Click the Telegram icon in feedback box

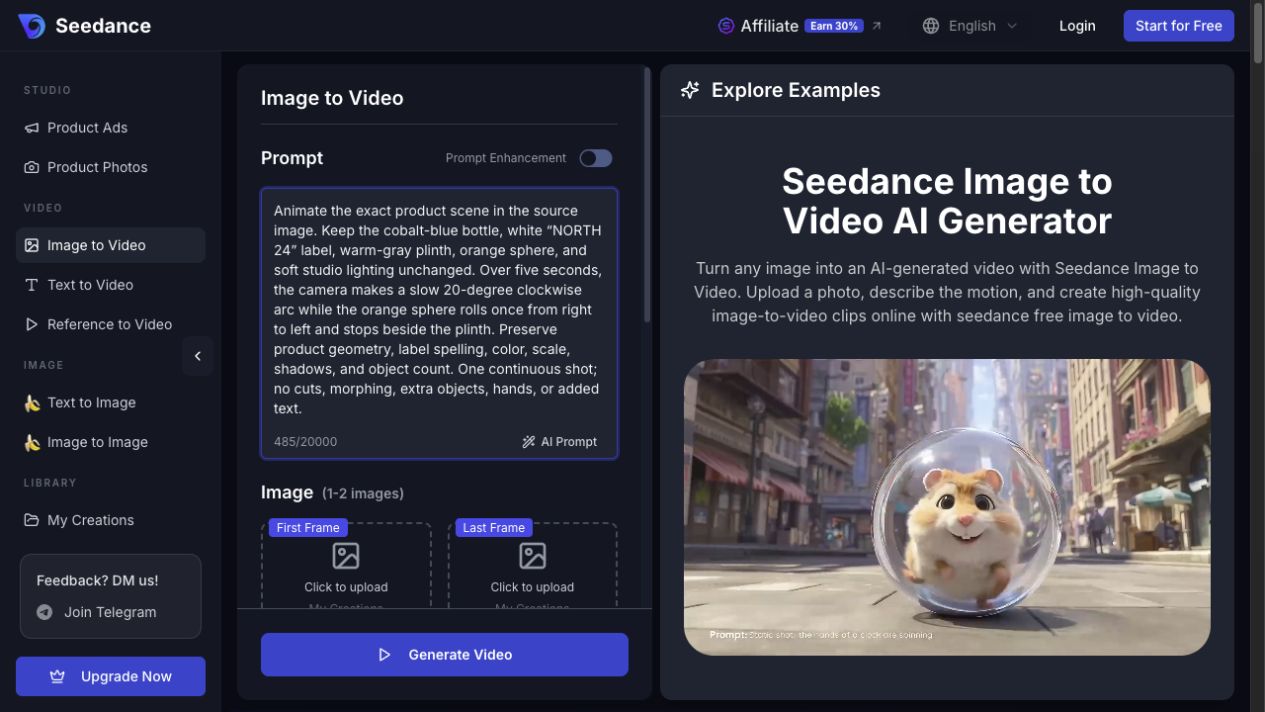click(45, 612)
